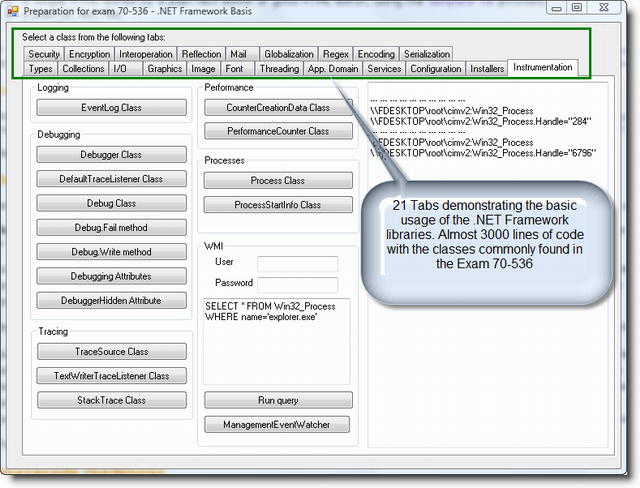Run the ProcessStartInfo Class demo
Viewport: 640px width, 488px height.
click(278, 205)
